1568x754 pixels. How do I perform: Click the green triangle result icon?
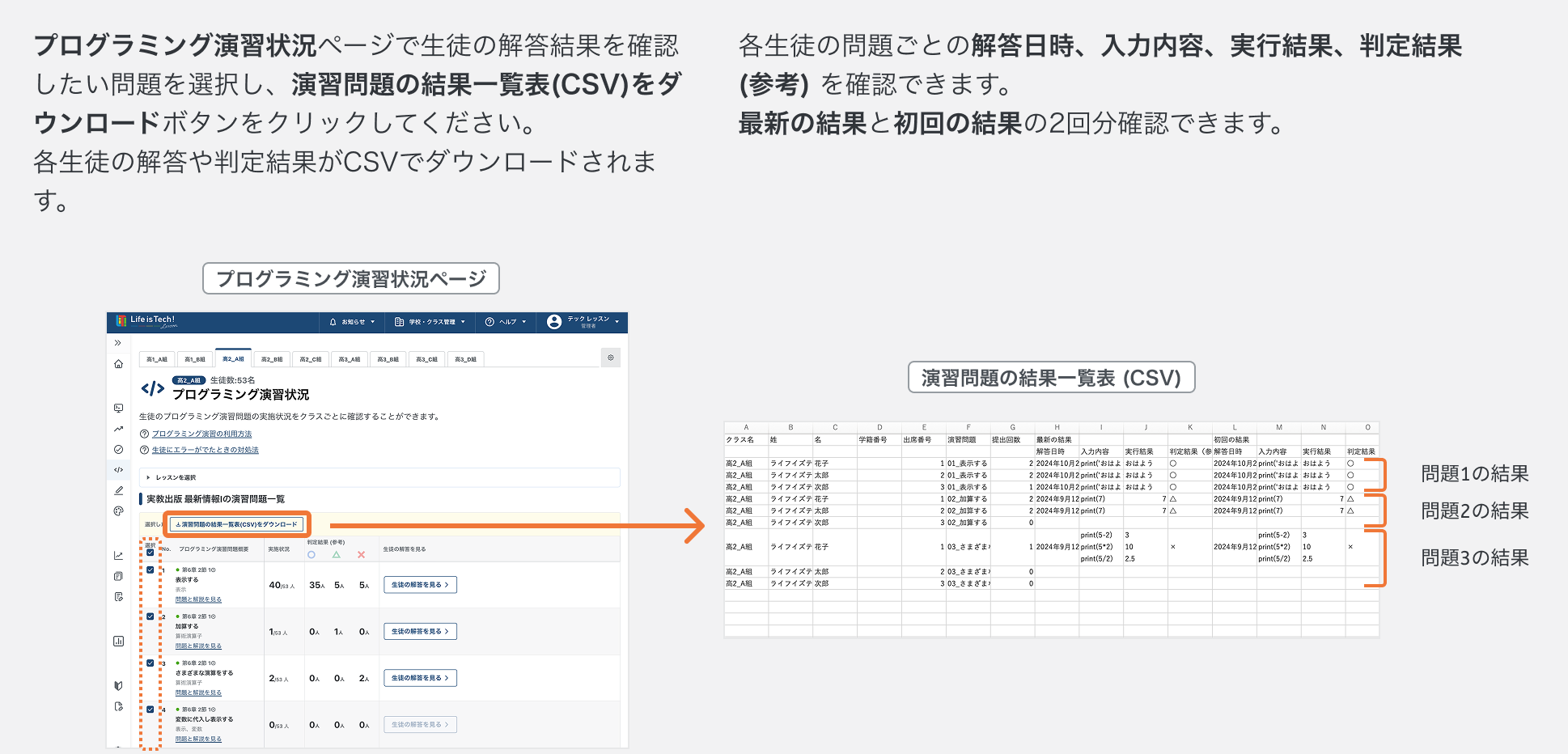click(337, 555)
